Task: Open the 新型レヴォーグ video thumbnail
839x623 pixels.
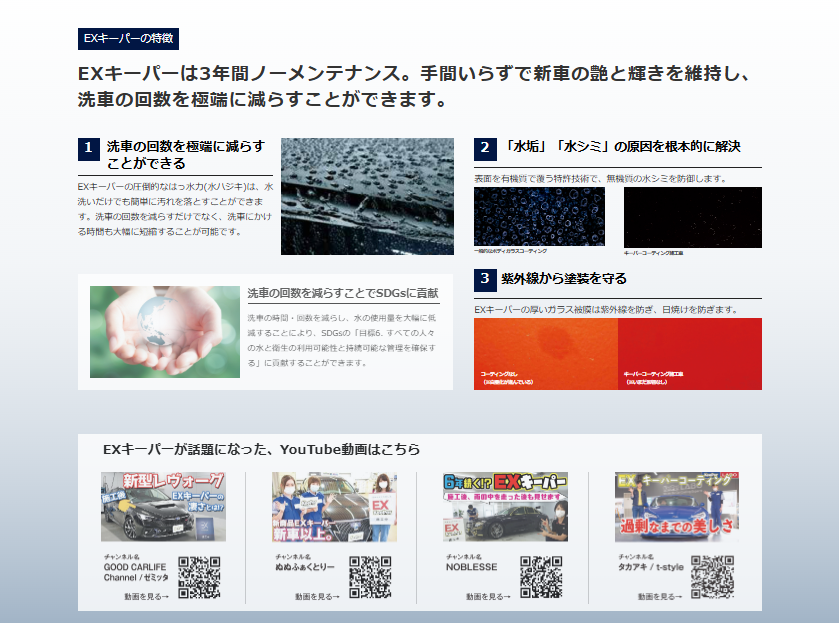Action: pyautogui.click(x=163, y=507)
